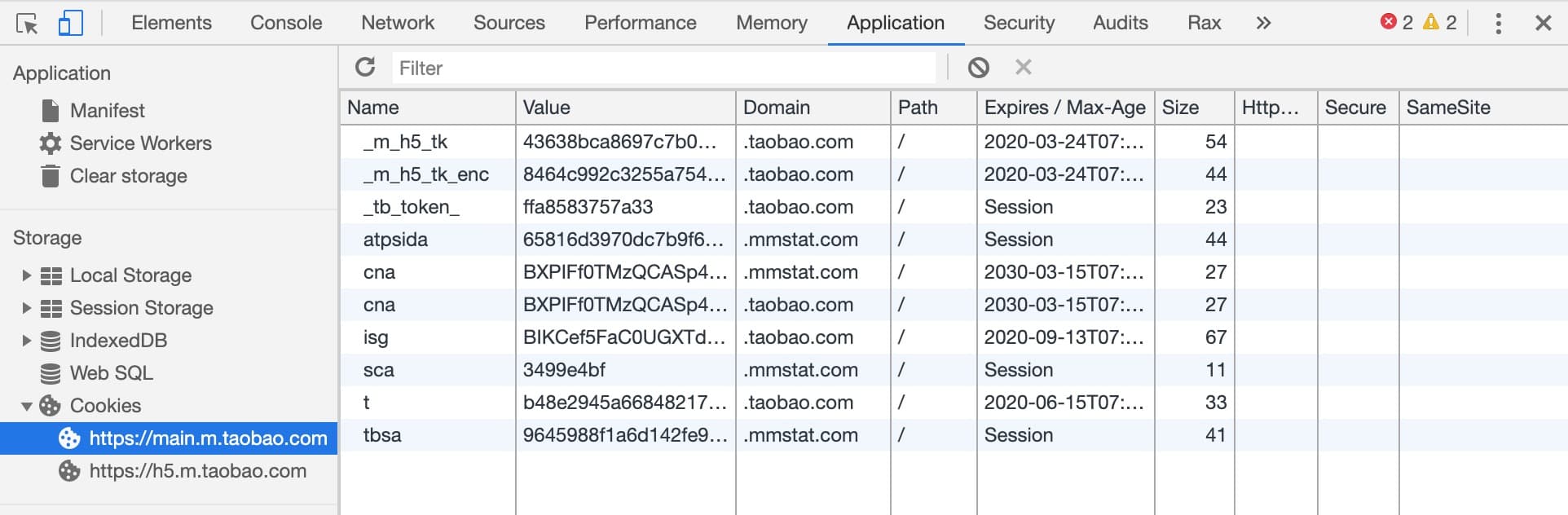The image size is (1568, 515).
Task: Toggle the device toolbar icon
Action: pos(71,24)
